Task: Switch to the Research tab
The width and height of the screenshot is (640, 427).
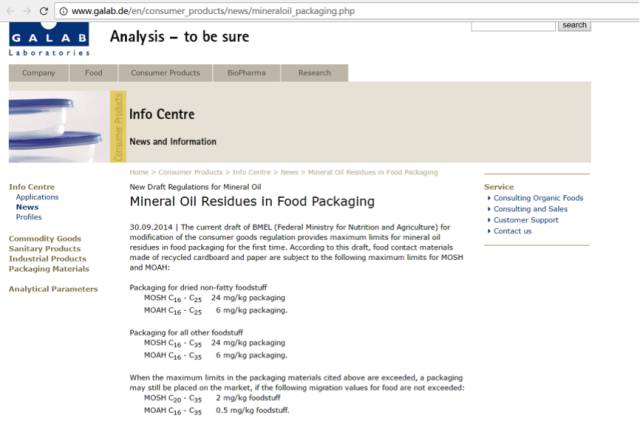Action: 314,73
